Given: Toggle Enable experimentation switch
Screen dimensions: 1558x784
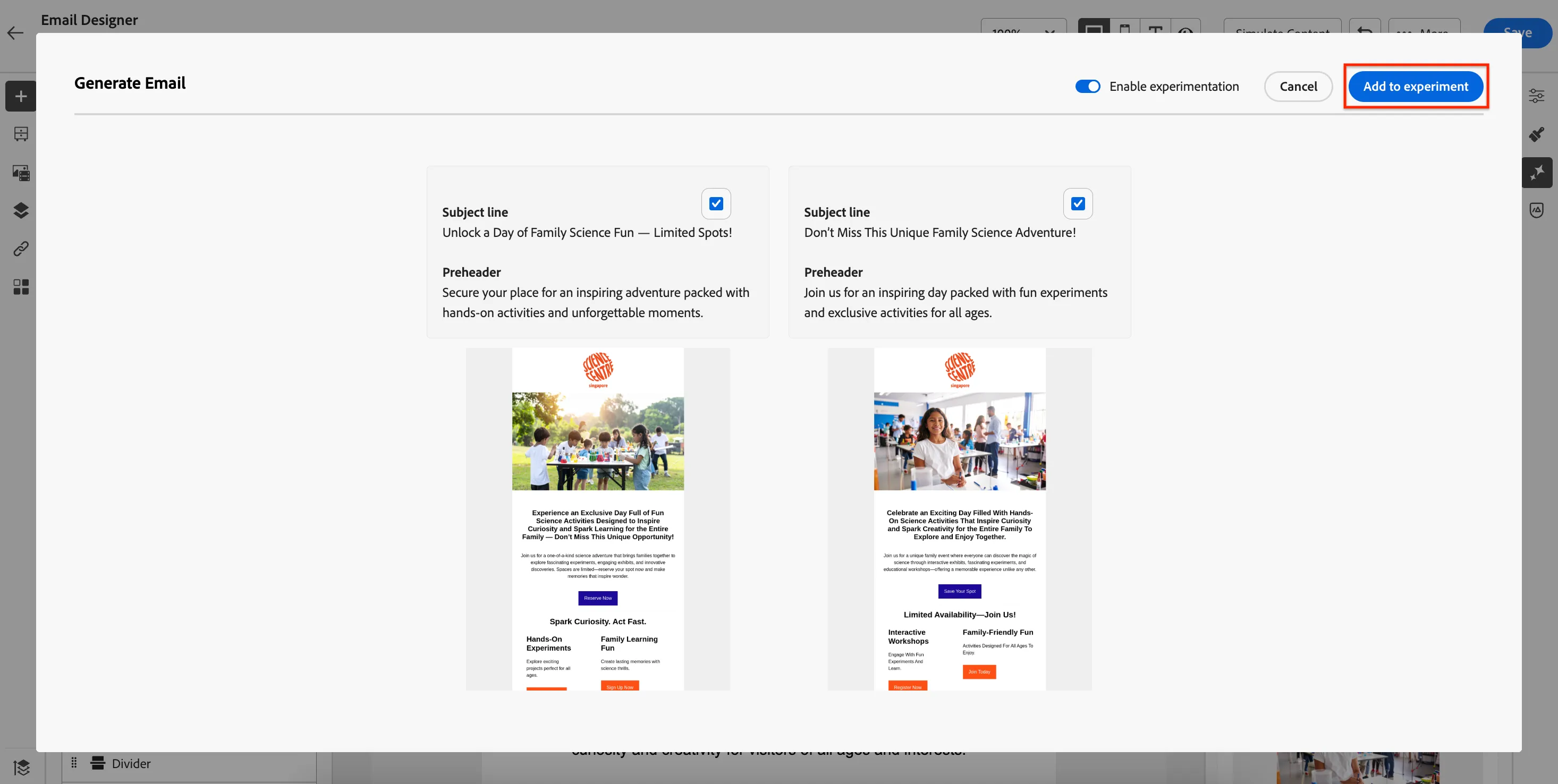Looking at the screenshot, I should [1087, 87].
